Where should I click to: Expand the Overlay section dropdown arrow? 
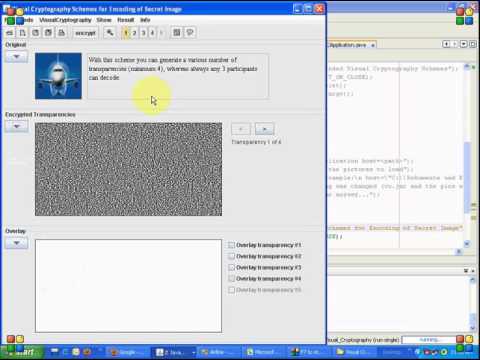pos(16,243)
